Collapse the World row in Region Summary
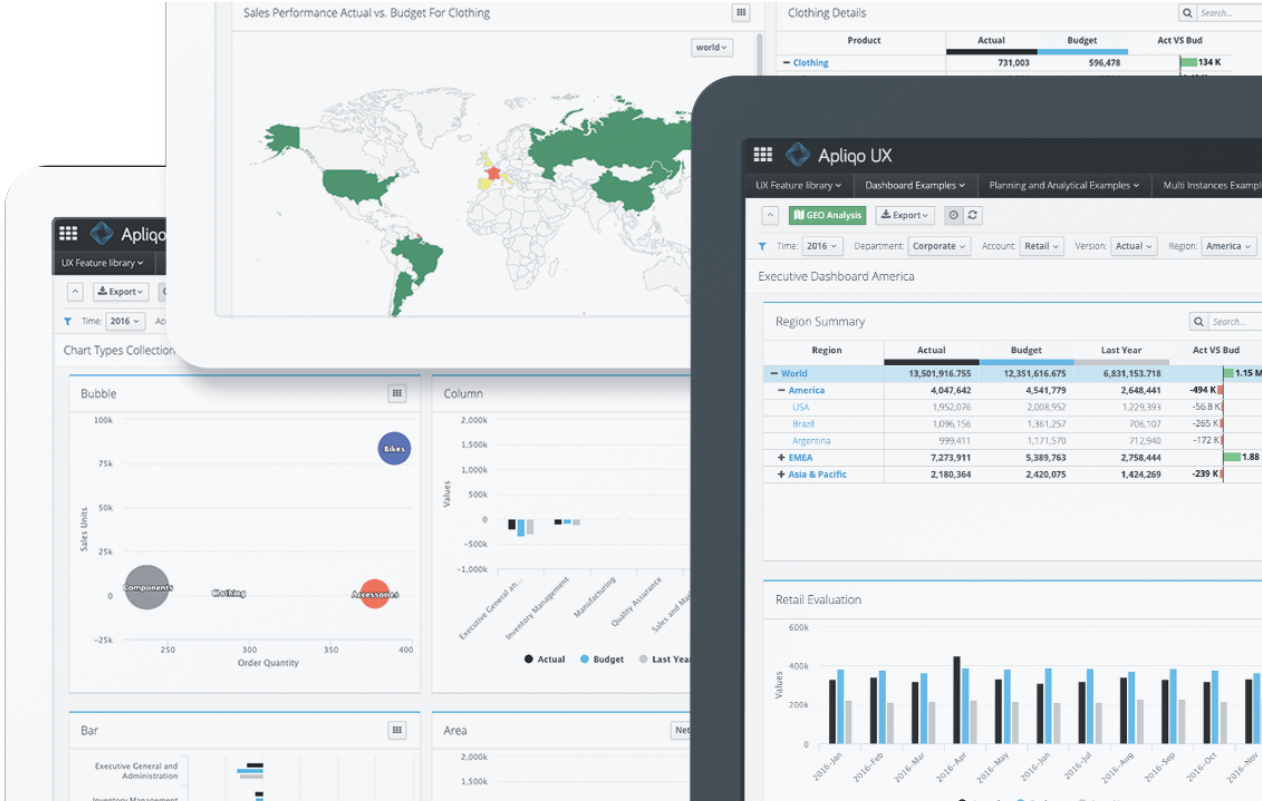 [774, 373]
